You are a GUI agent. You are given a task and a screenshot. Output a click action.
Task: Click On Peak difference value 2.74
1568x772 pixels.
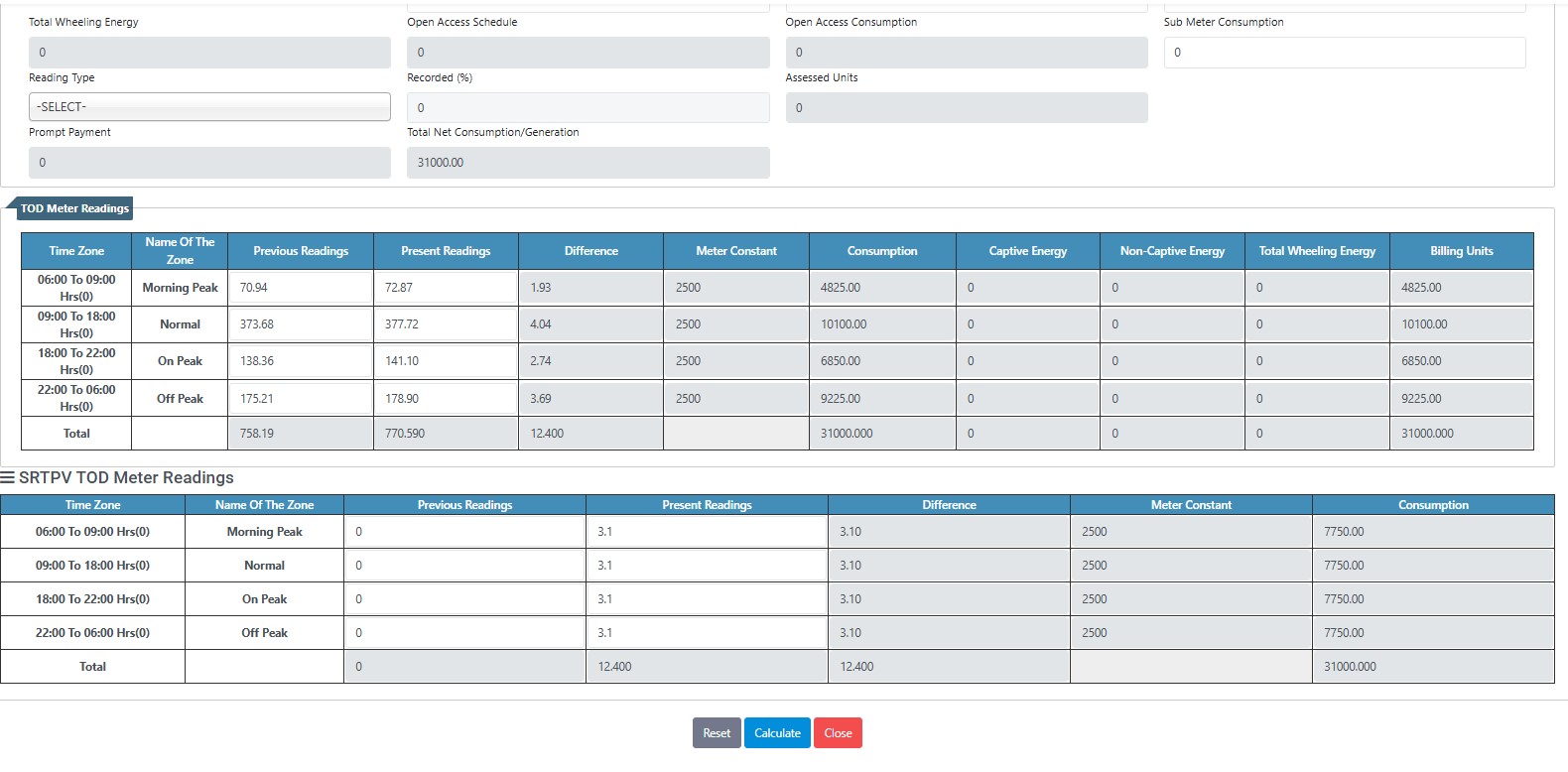[x=590, y=361]
